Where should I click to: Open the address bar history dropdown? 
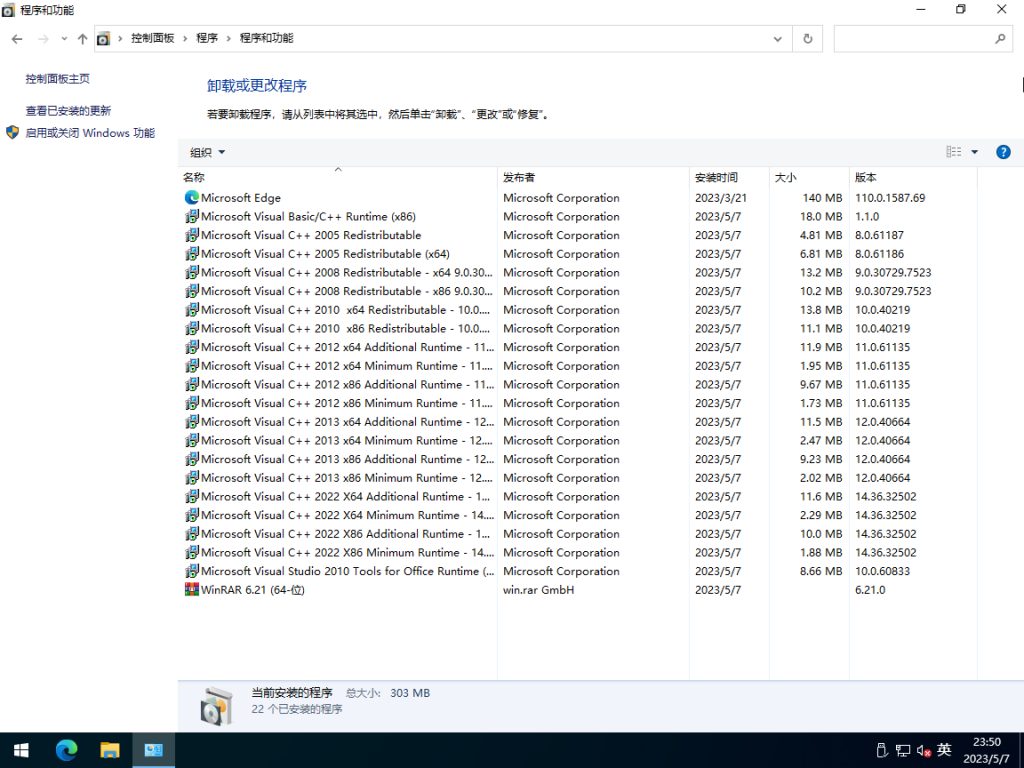[x=778, y=38]
